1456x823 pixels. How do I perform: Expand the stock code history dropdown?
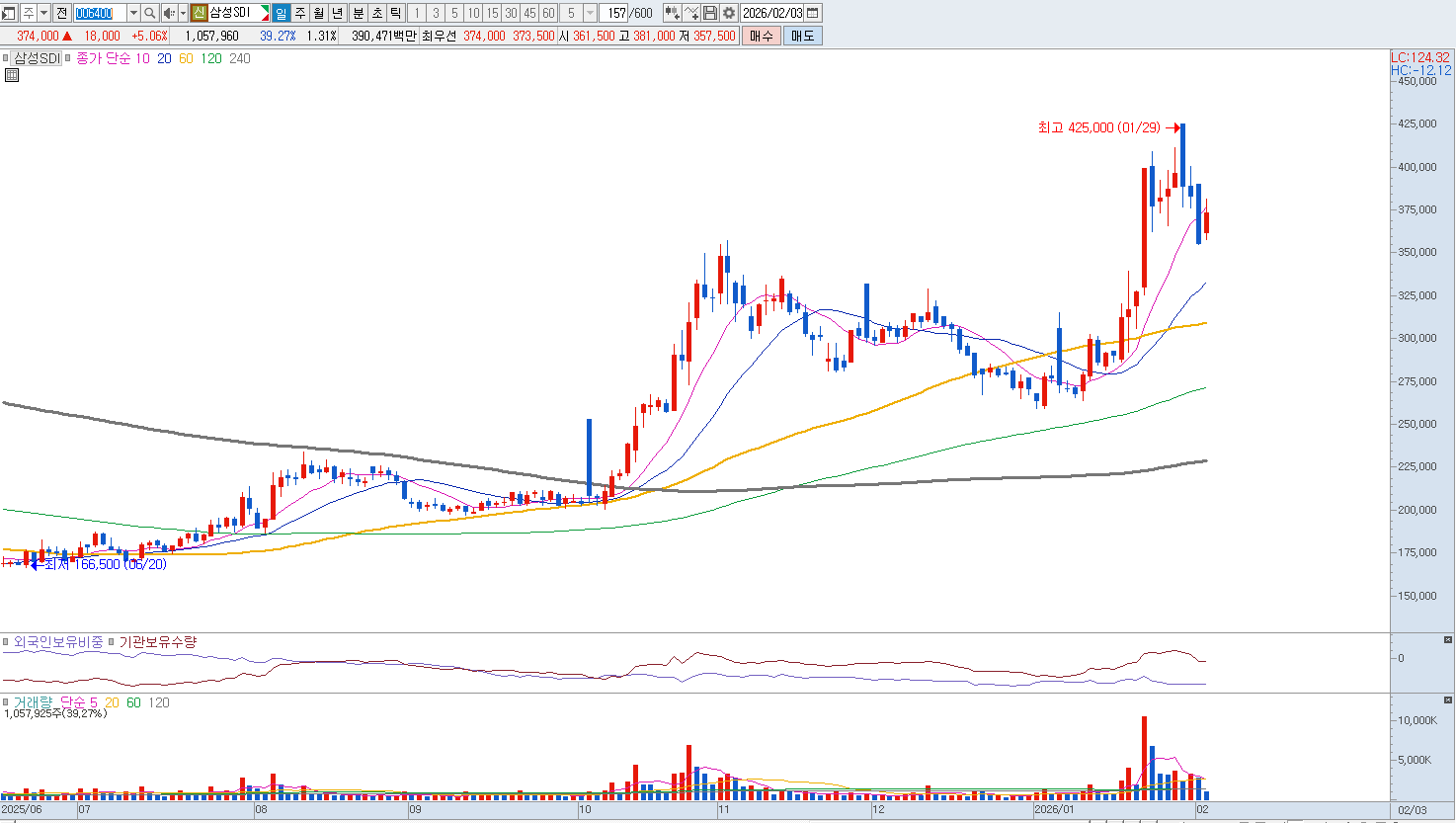tap(133, 13)
